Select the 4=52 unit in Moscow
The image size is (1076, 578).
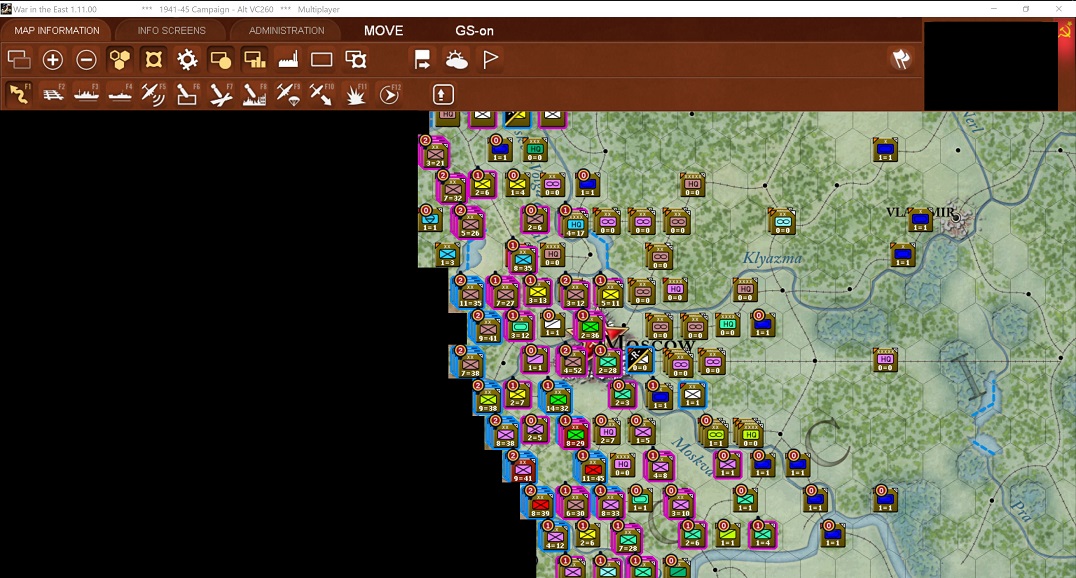[x=573, y=362]
